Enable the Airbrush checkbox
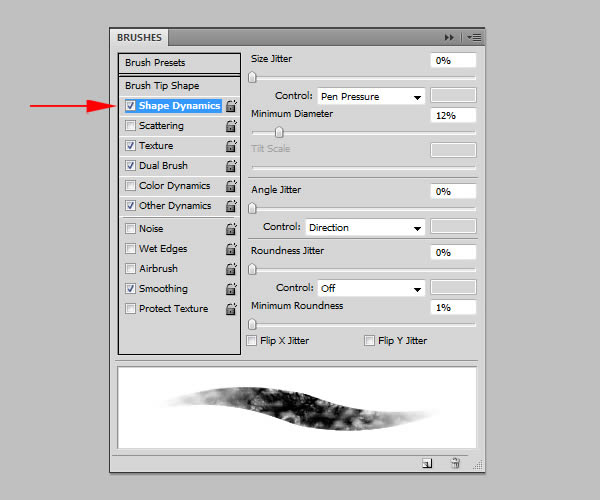This screenshot has width=600, height=500. point(130,268)
